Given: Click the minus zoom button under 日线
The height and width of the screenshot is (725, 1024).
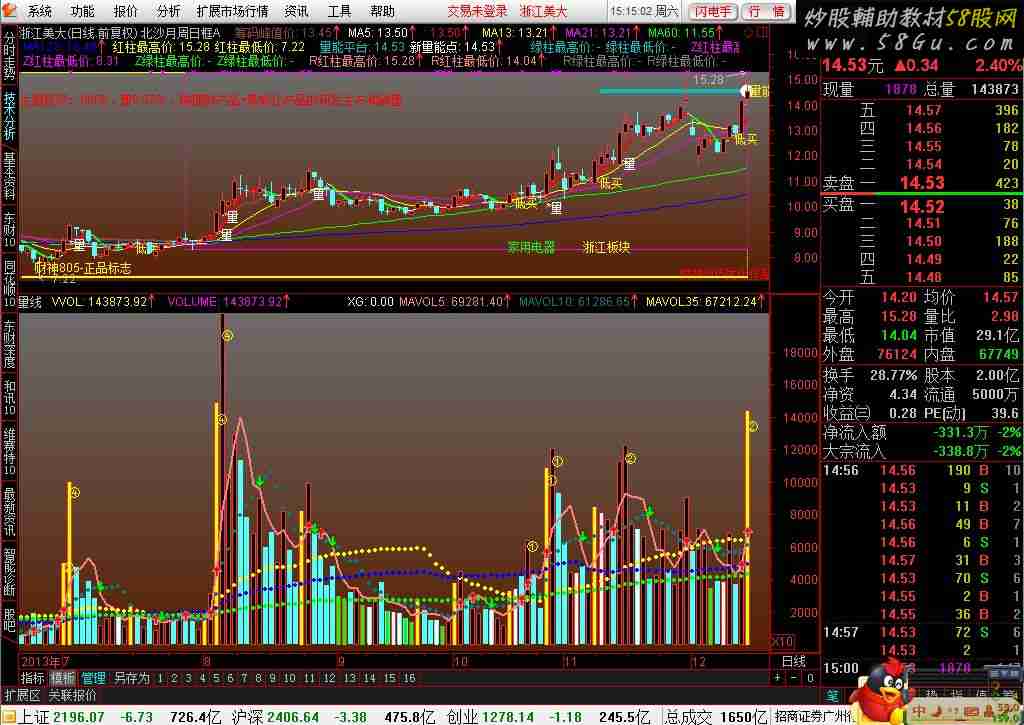Looking at the screenshot, I should [x=793, y=678].
